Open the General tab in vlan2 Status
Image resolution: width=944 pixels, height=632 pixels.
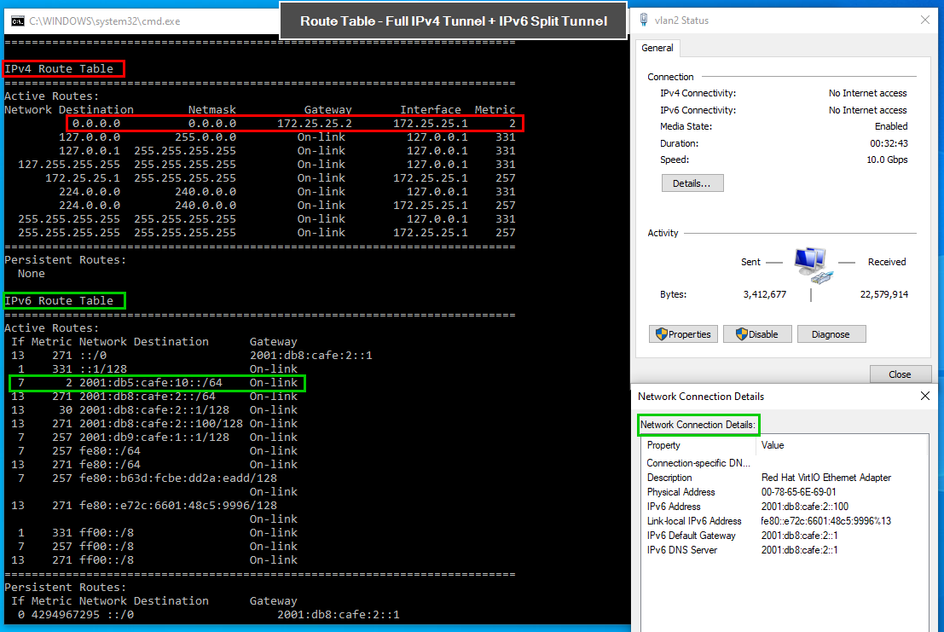pos(657,48)
